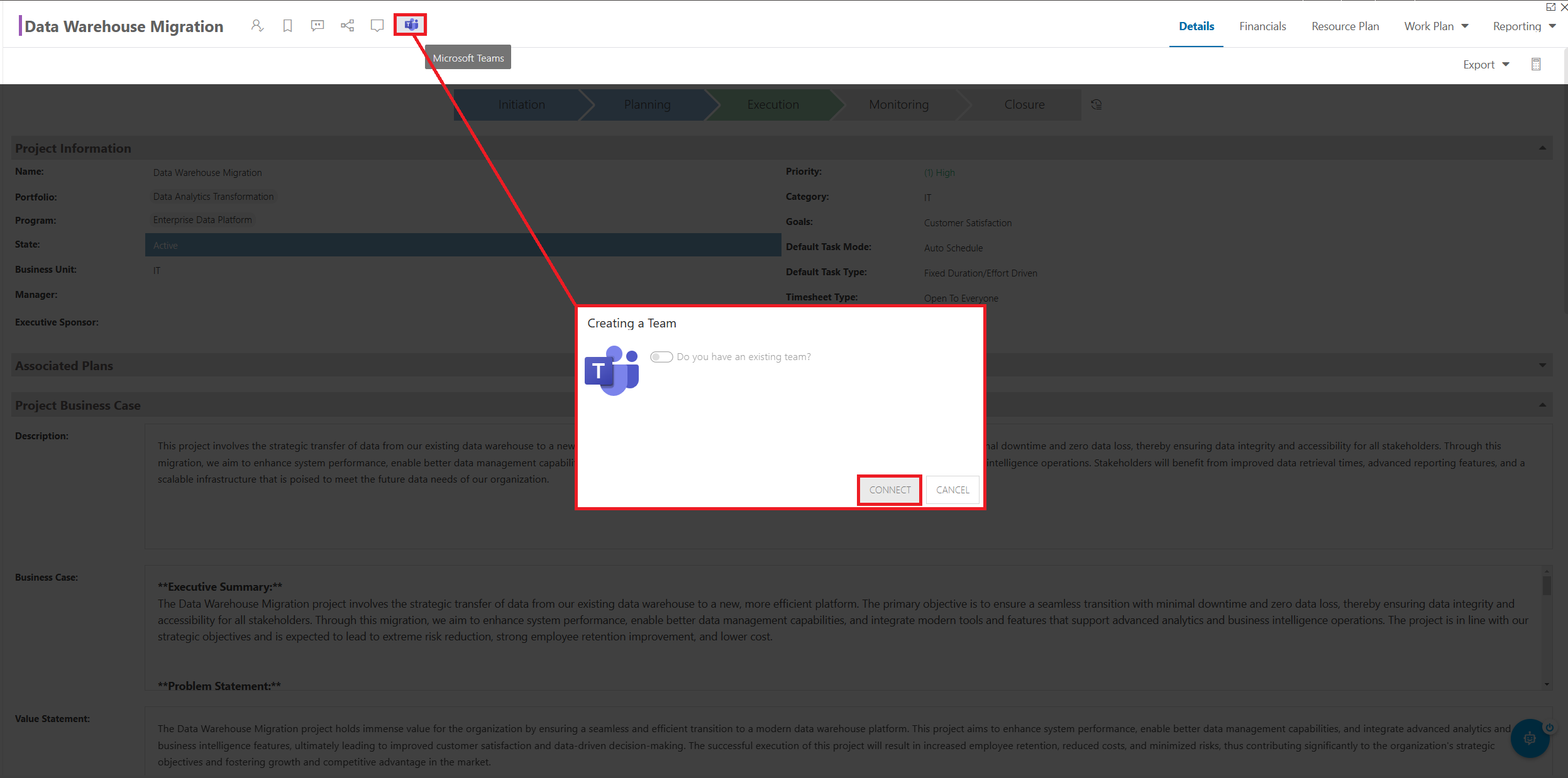Click the Data Analytics Transformation portfolio link
This screenshot has width=1568, height=778.
(x=213, y=197)
